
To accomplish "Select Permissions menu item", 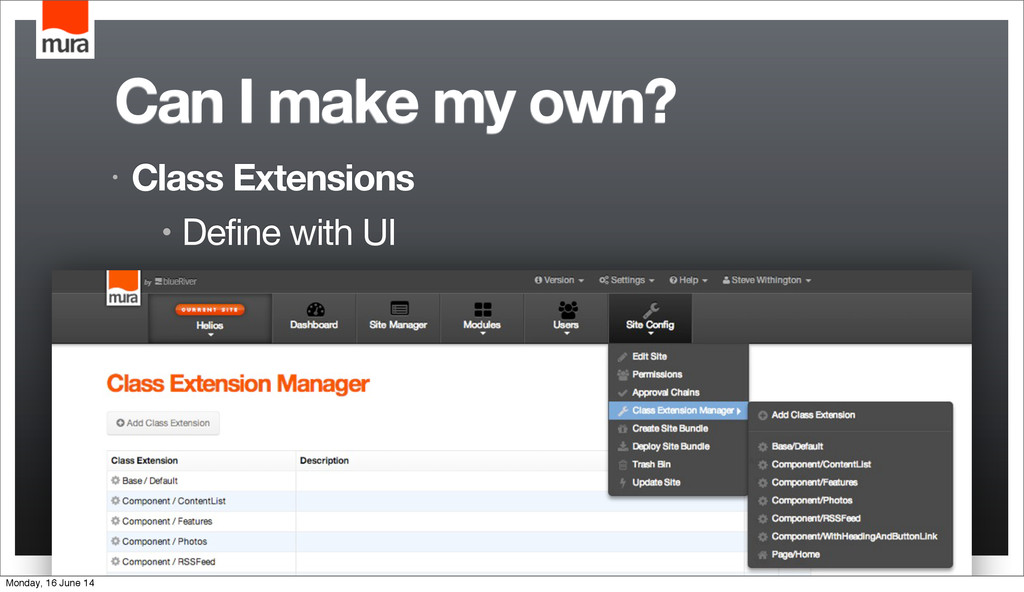I will pyautogui.click(x=679, y=374).
